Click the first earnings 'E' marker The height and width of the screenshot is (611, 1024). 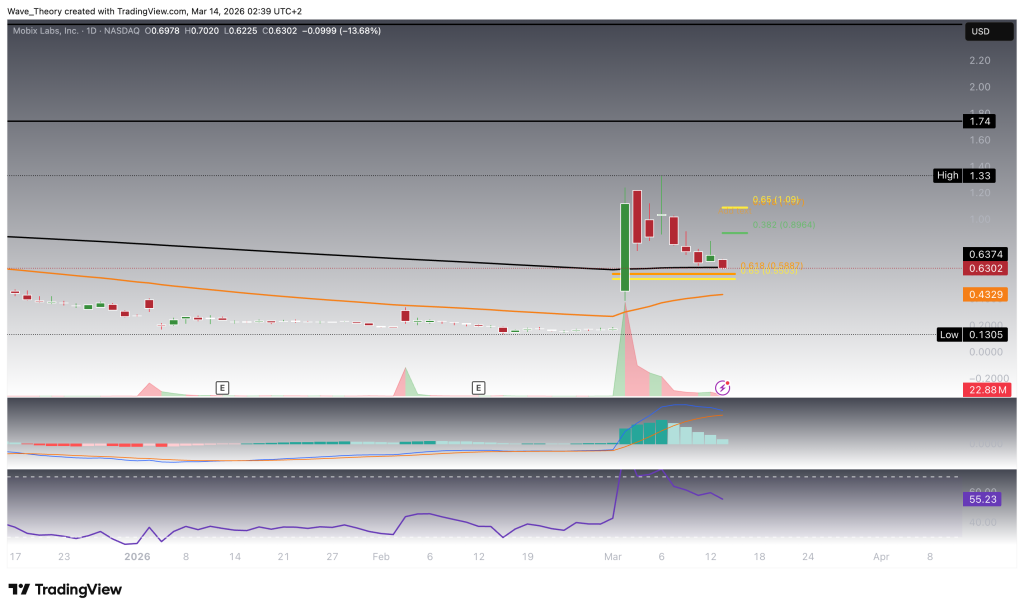point(222,386)
